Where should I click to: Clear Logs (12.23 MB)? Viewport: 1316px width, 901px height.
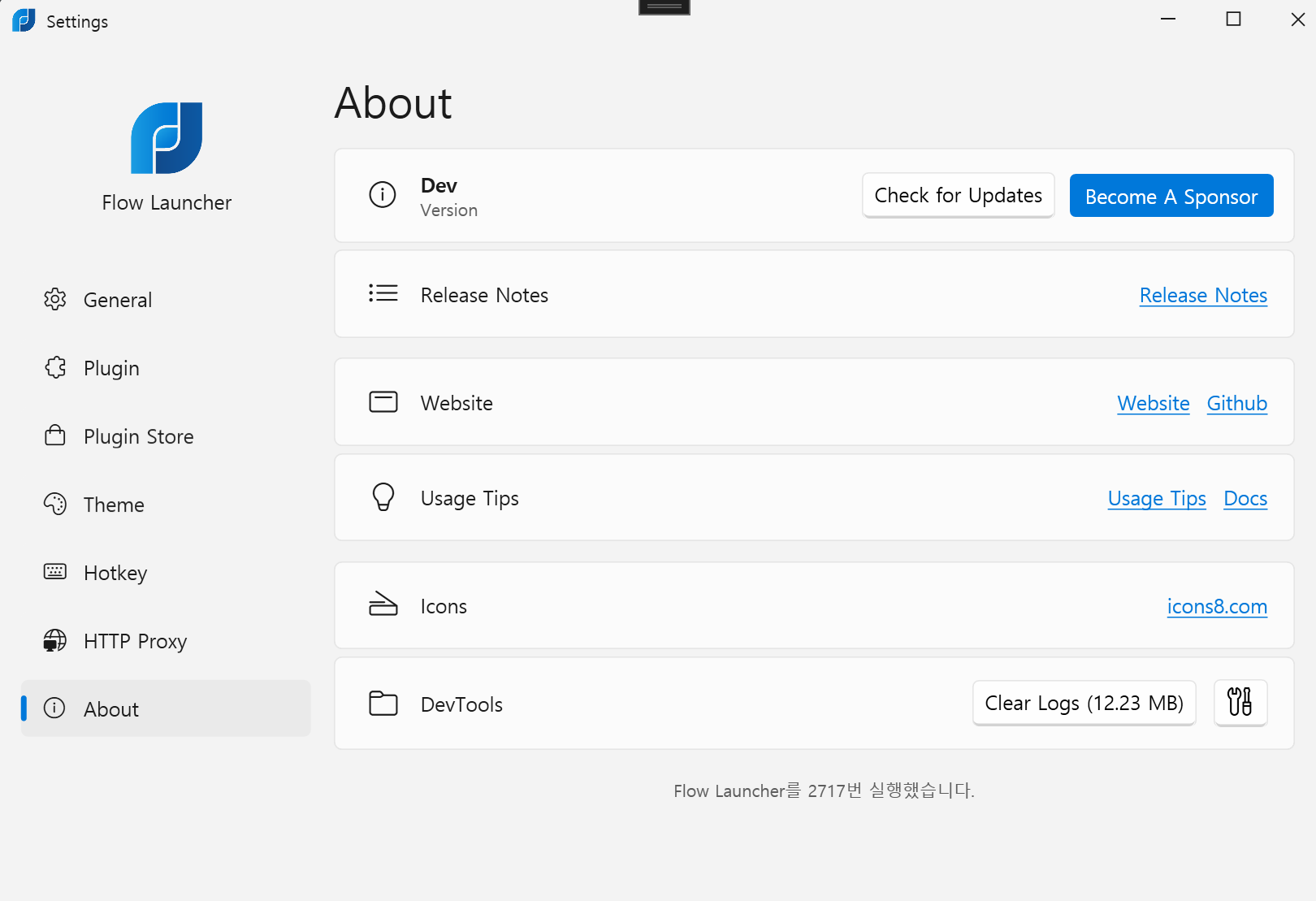1084,703
